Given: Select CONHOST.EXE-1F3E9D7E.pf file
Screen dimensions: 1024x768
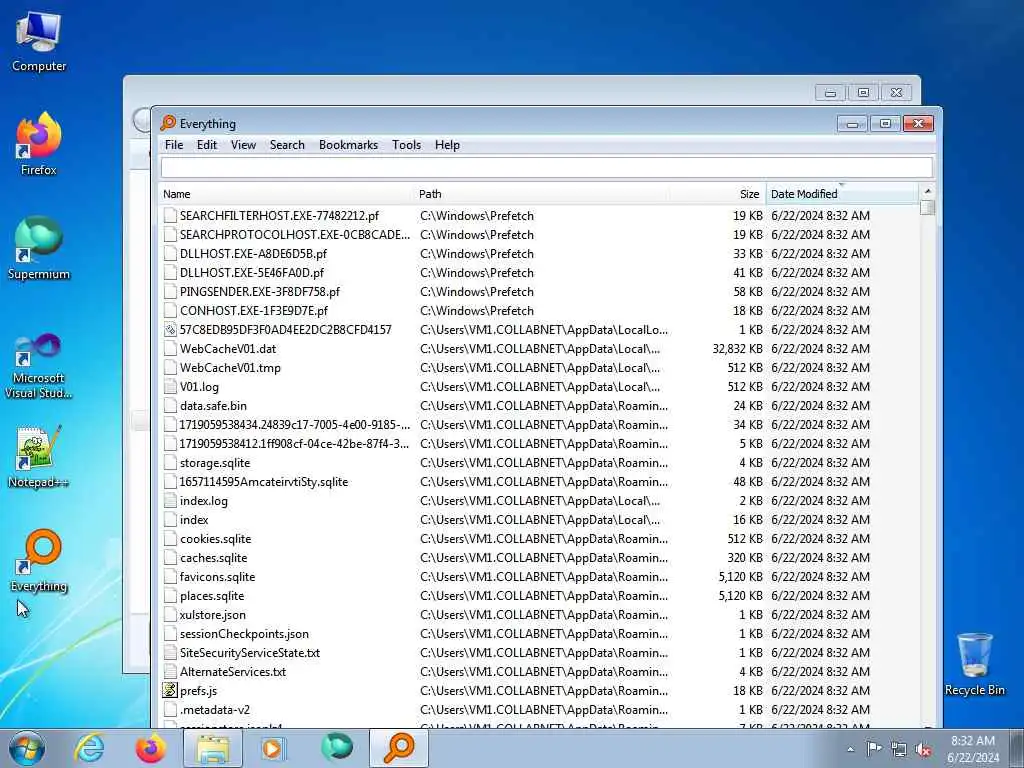Looking at the screenshot, I should [x=254, y=310].
